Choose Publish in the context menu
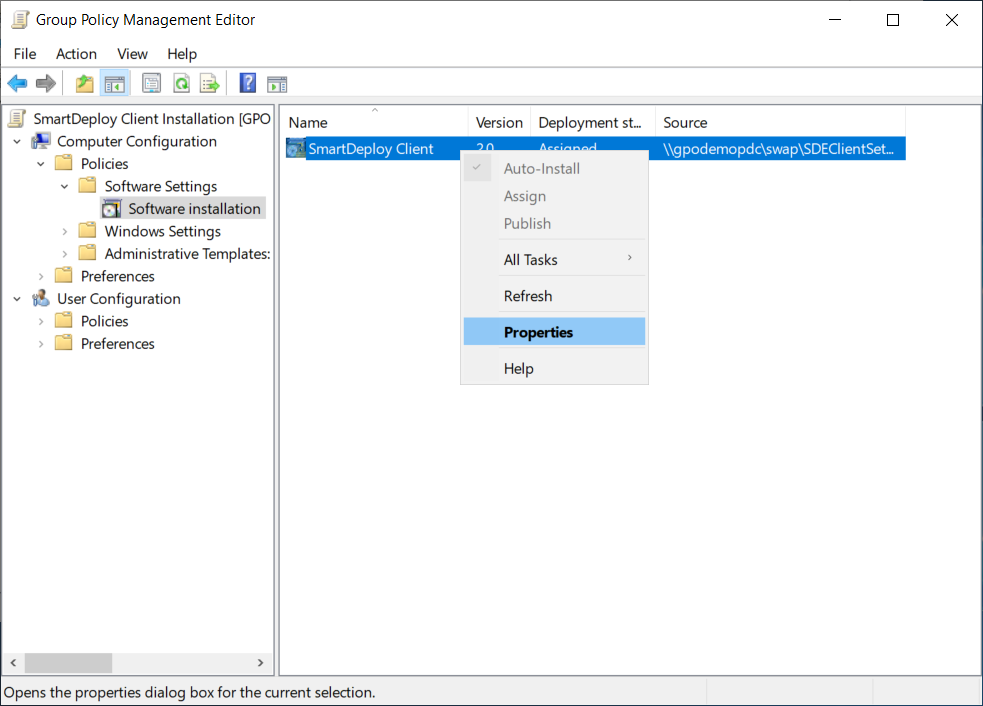Screen dimensions: 983x706 click(554, 224)
